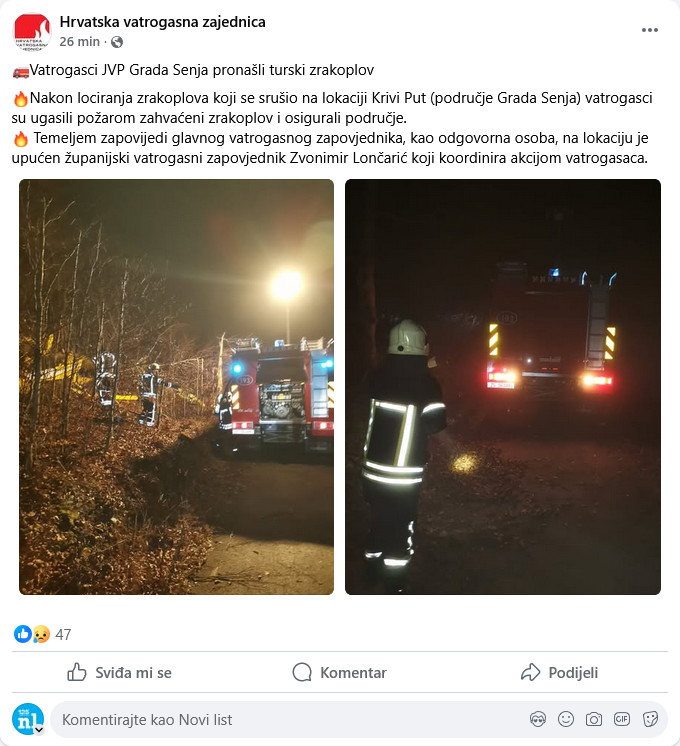The width and height of the screenshot is (680, 746).
Task: Open the three-dots post options menu
Action: 650,30
